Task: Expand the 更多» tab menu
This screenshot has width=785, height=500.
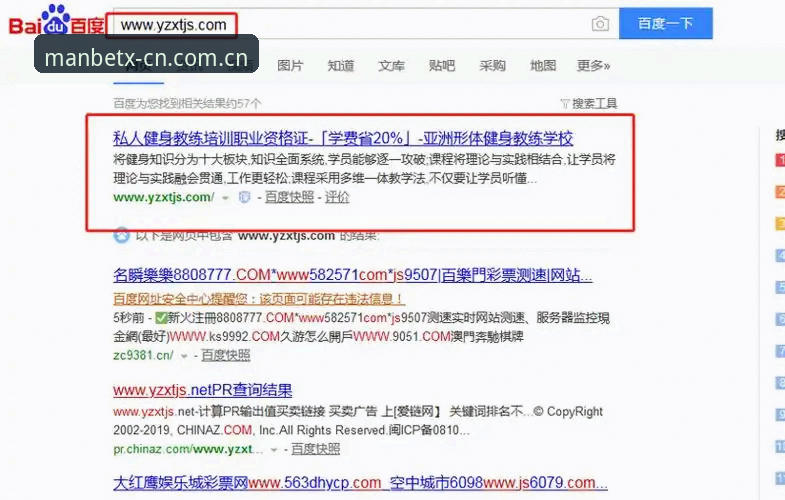Action: tap(594, 66)
